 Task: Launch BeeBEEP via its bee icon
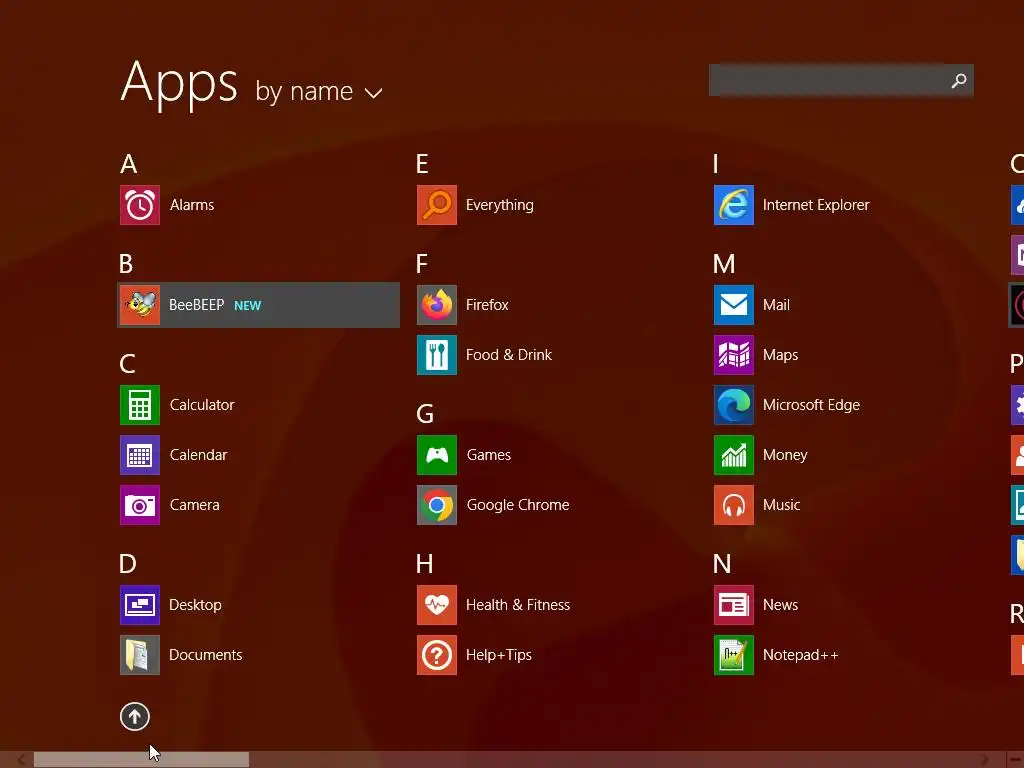tap(140, 305)
